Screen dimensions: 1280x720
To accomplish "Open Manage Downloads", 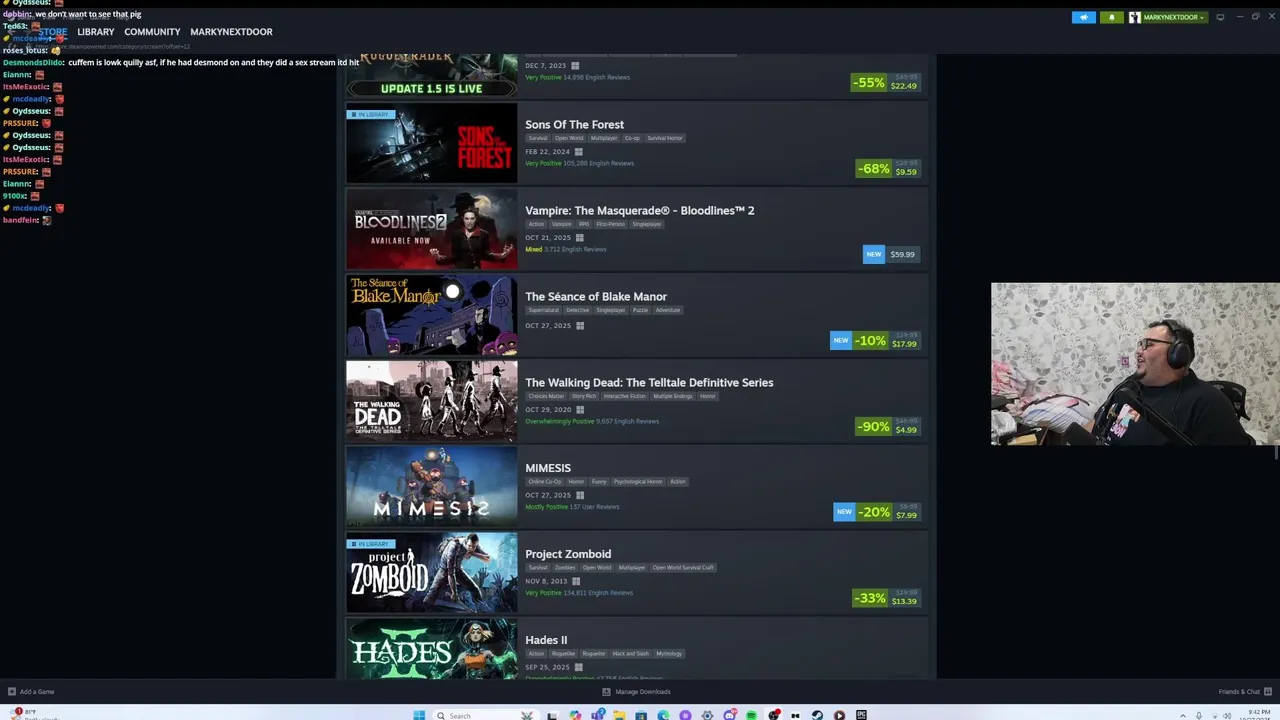I will click(636, 692).
